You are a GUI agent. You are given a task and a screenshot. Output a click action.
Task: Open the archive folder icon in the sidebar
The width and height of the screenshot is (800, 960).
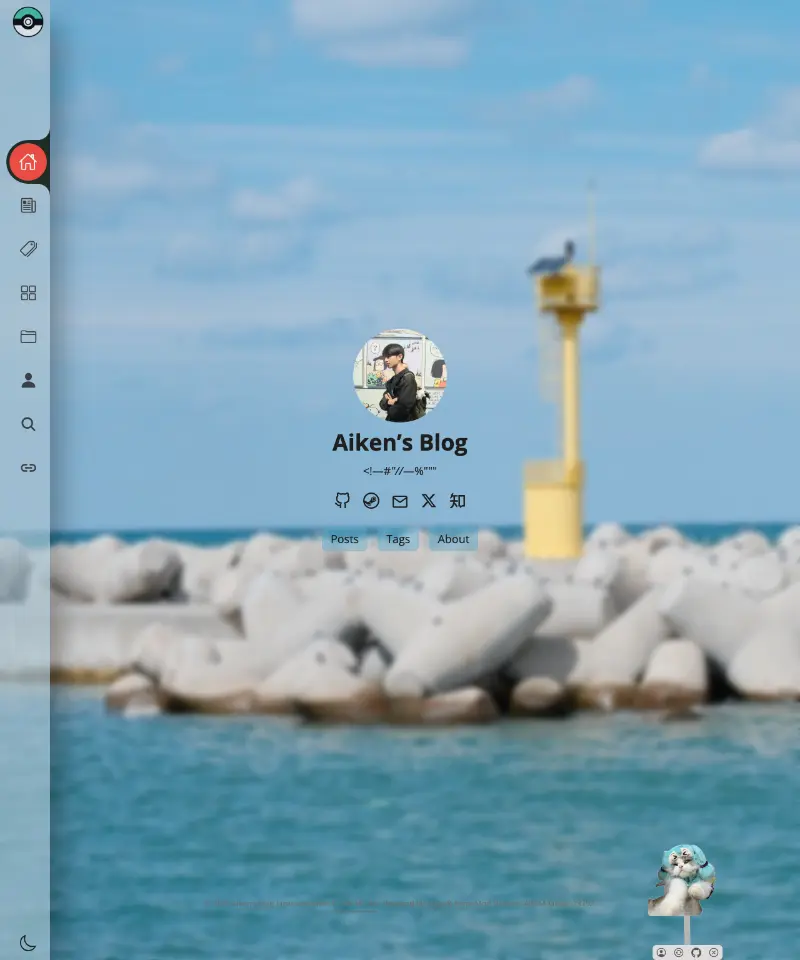[x=28, y=336]
